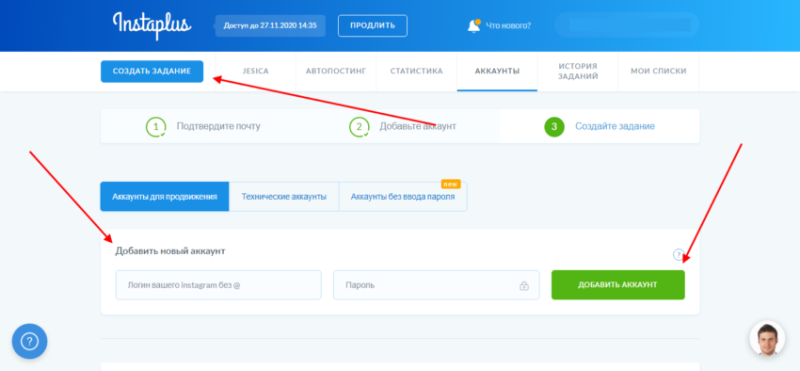800x371 pixels.
Task: Open the round help question-mark button
Action: (30, 341)
